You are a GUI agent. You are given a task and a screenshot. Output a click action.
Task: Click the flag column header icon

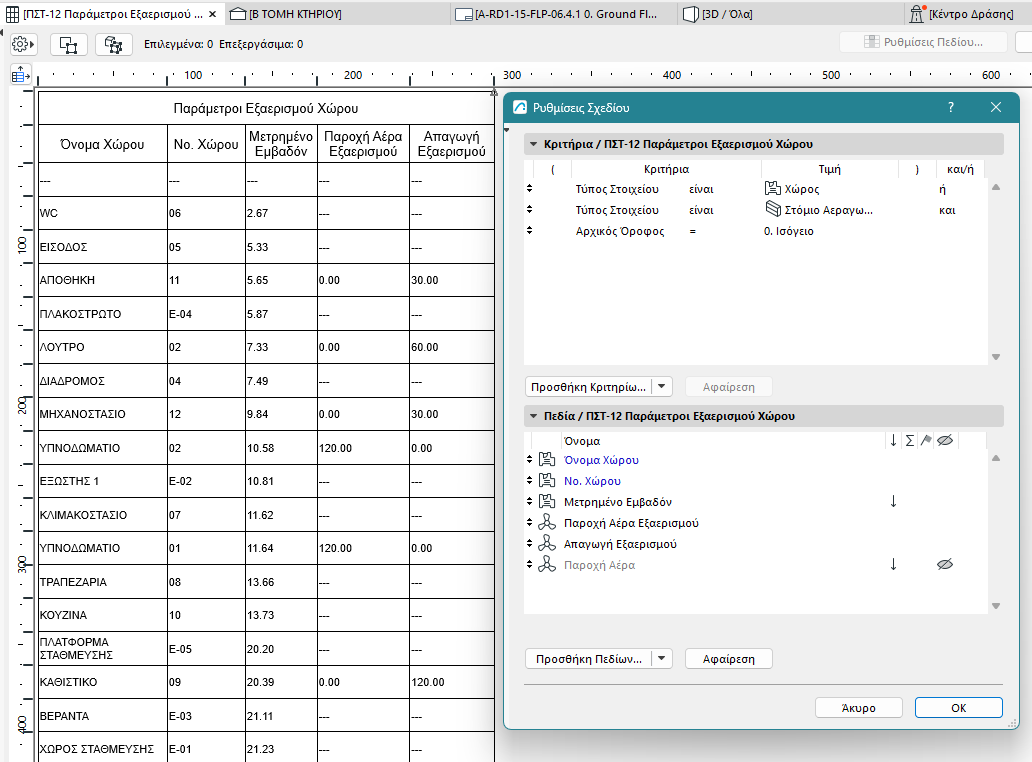coord(927,440)
